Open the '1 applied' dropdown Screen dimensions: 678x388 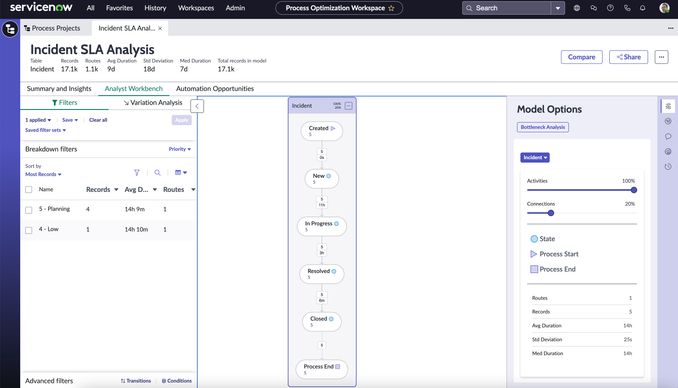38,120
